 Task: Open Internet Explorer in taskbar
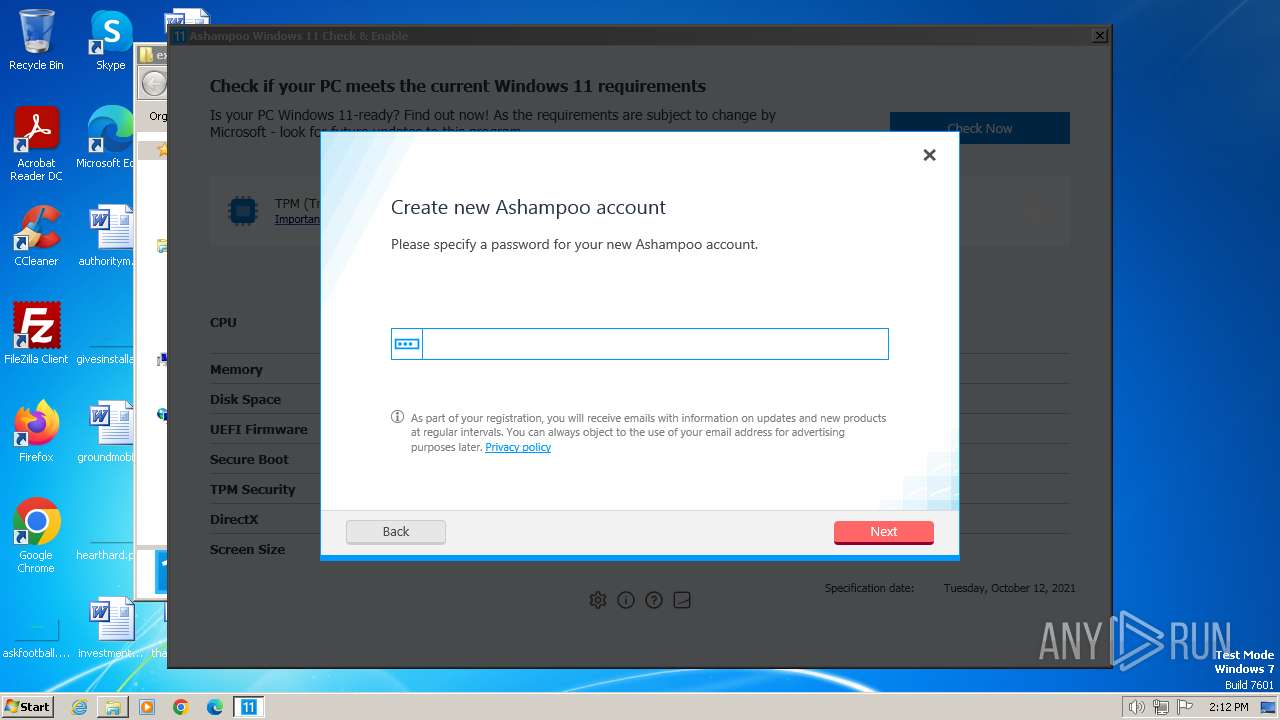pyautogui.click(x=79, y=707)
